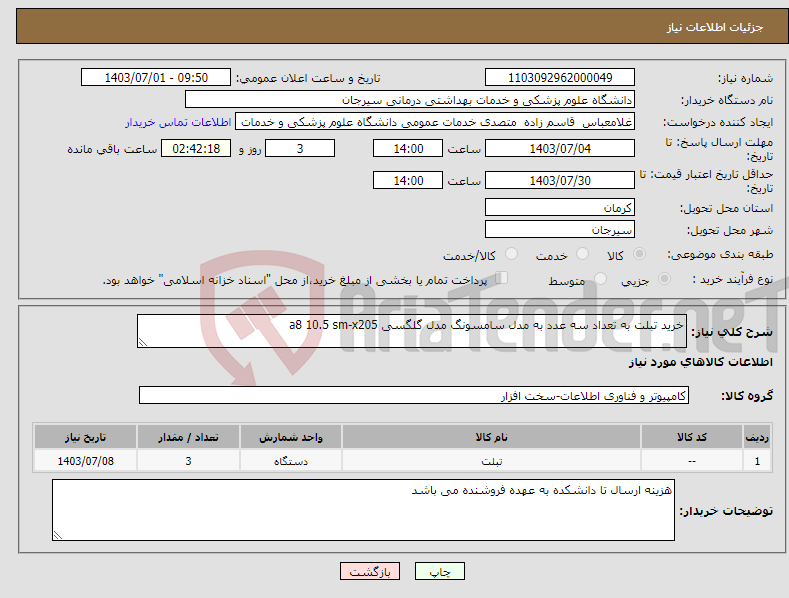Select the کالا radio button
This screenshot has height=598, width=789.
coord(639,254)
